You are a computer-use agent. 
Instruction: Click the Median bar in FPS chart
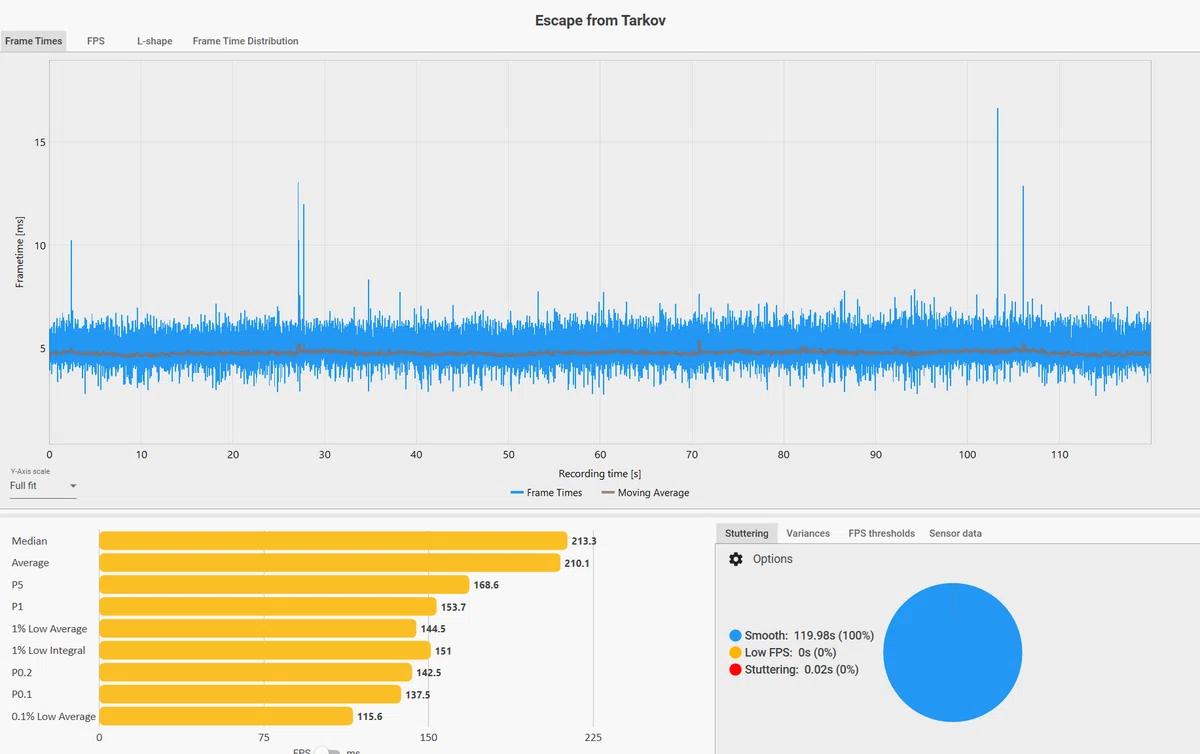click(333, 541)
